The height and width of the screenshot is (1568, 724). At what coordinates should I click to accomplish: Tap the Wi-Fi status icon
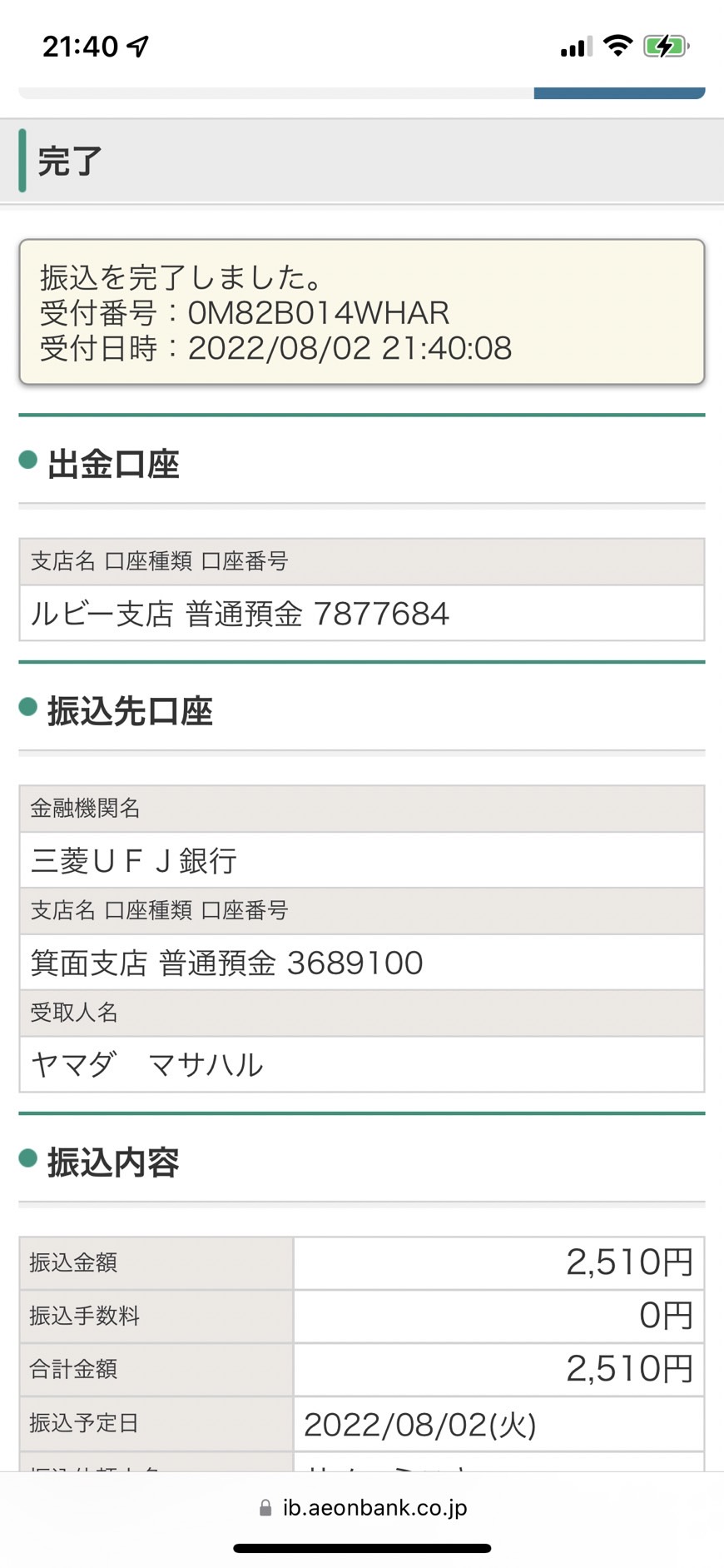pyautogui.click(x=617, y=46)
